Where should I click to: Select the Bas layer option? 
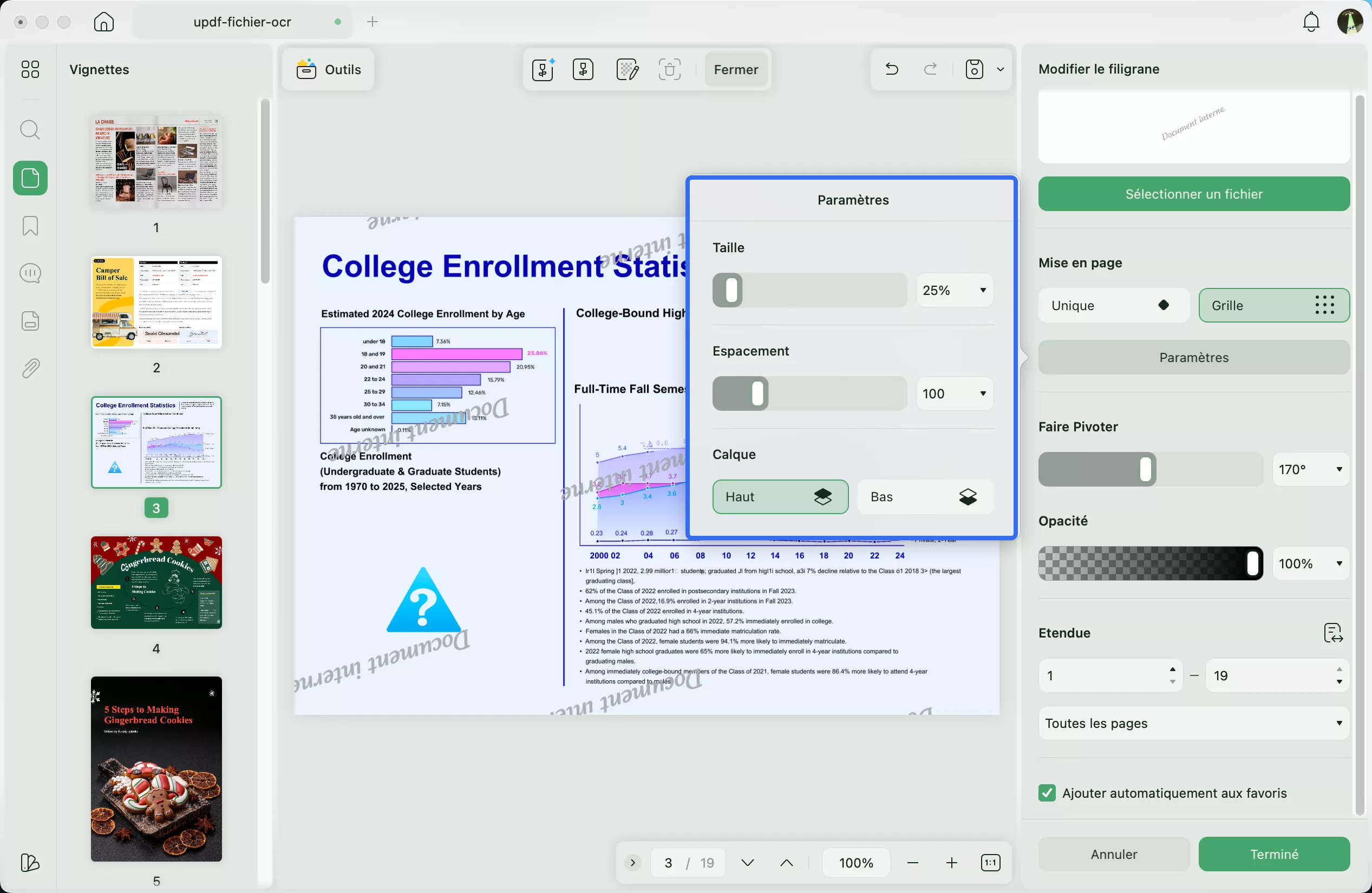[925, 497]
